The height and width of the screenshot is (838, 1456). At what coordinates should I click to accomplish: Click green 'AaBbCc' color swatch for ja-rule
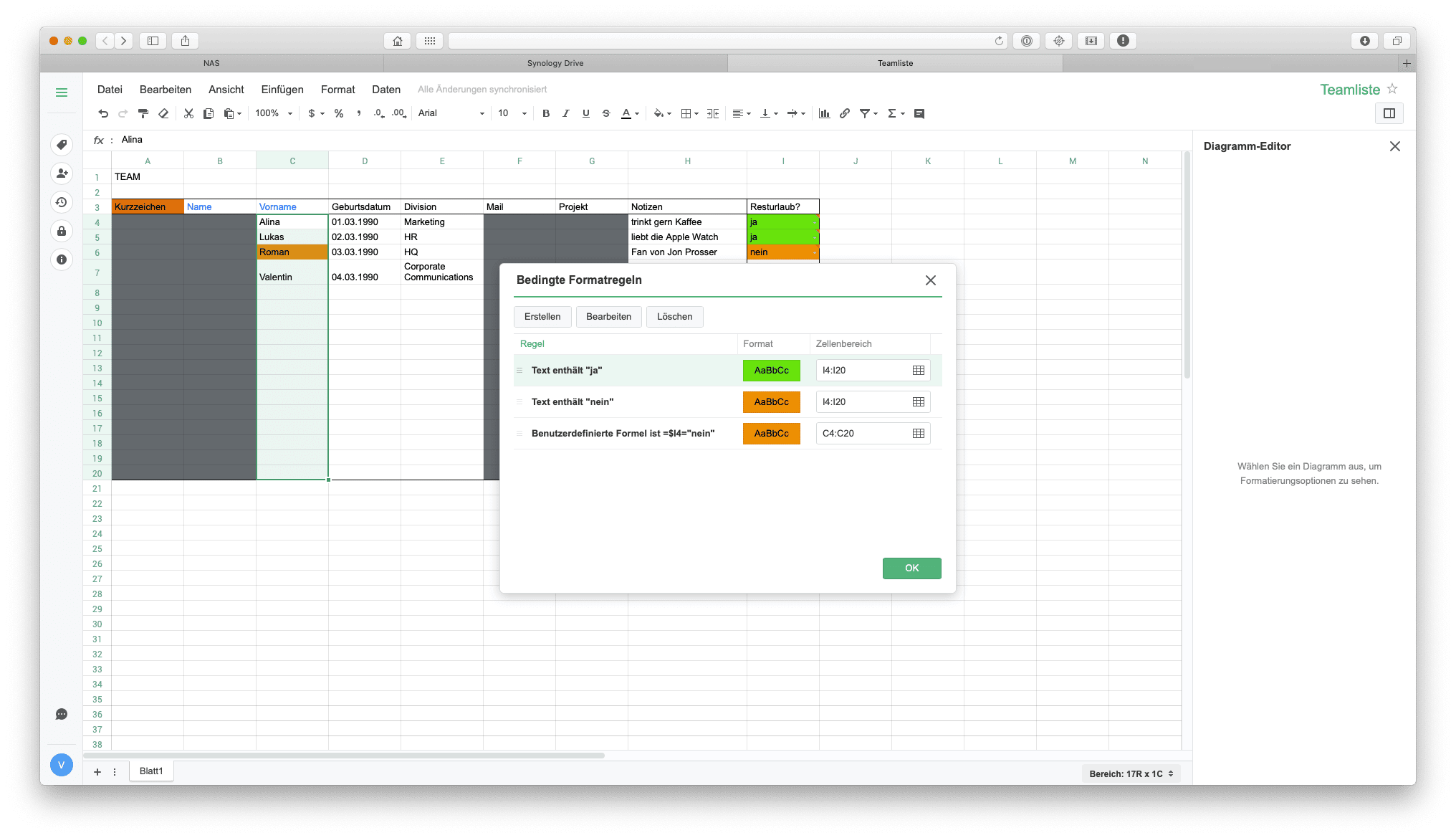771,370
